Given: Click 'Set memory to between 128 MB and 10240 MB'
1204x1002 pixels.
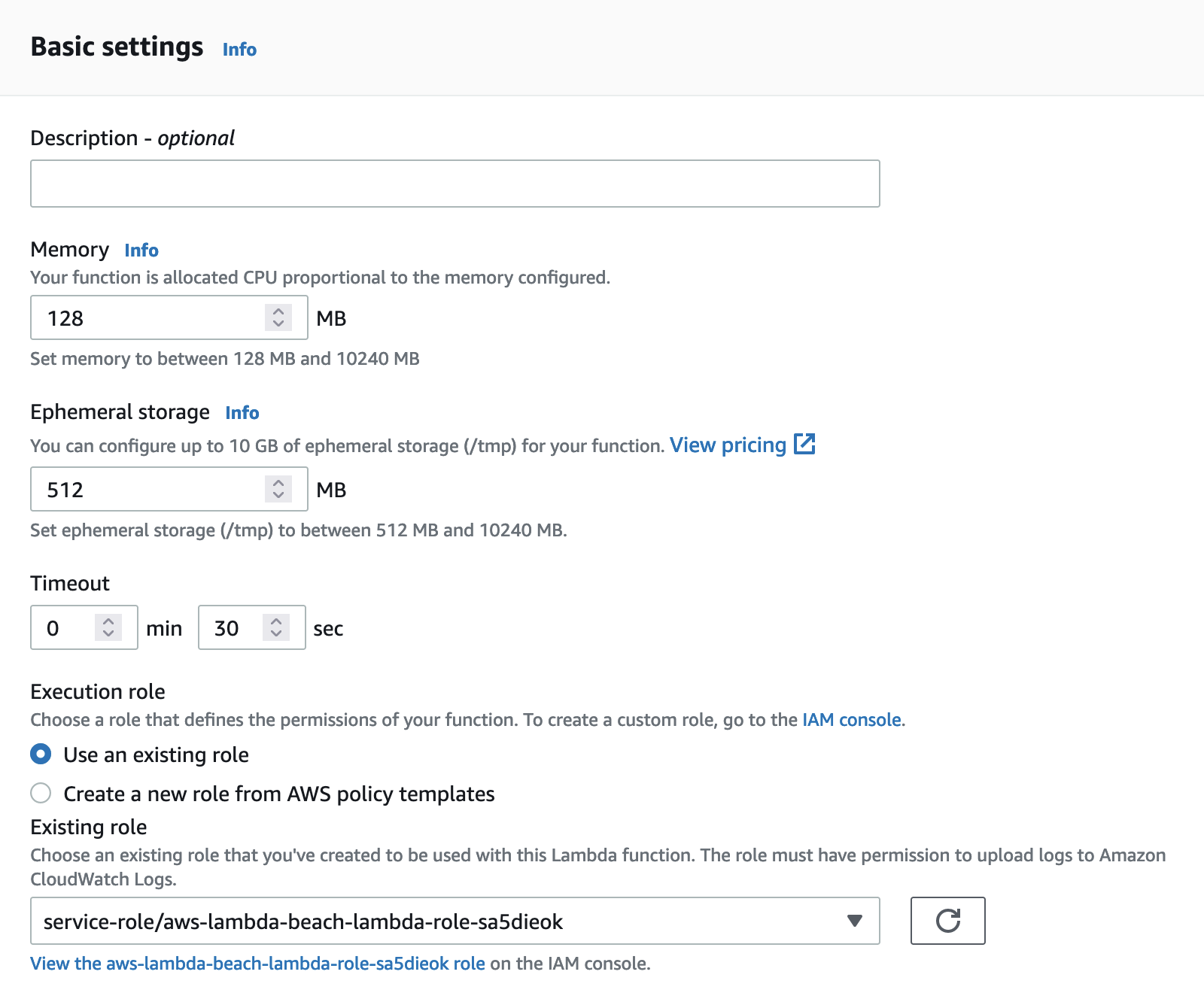Looking at the screenshot, I should tap(225, 359).
